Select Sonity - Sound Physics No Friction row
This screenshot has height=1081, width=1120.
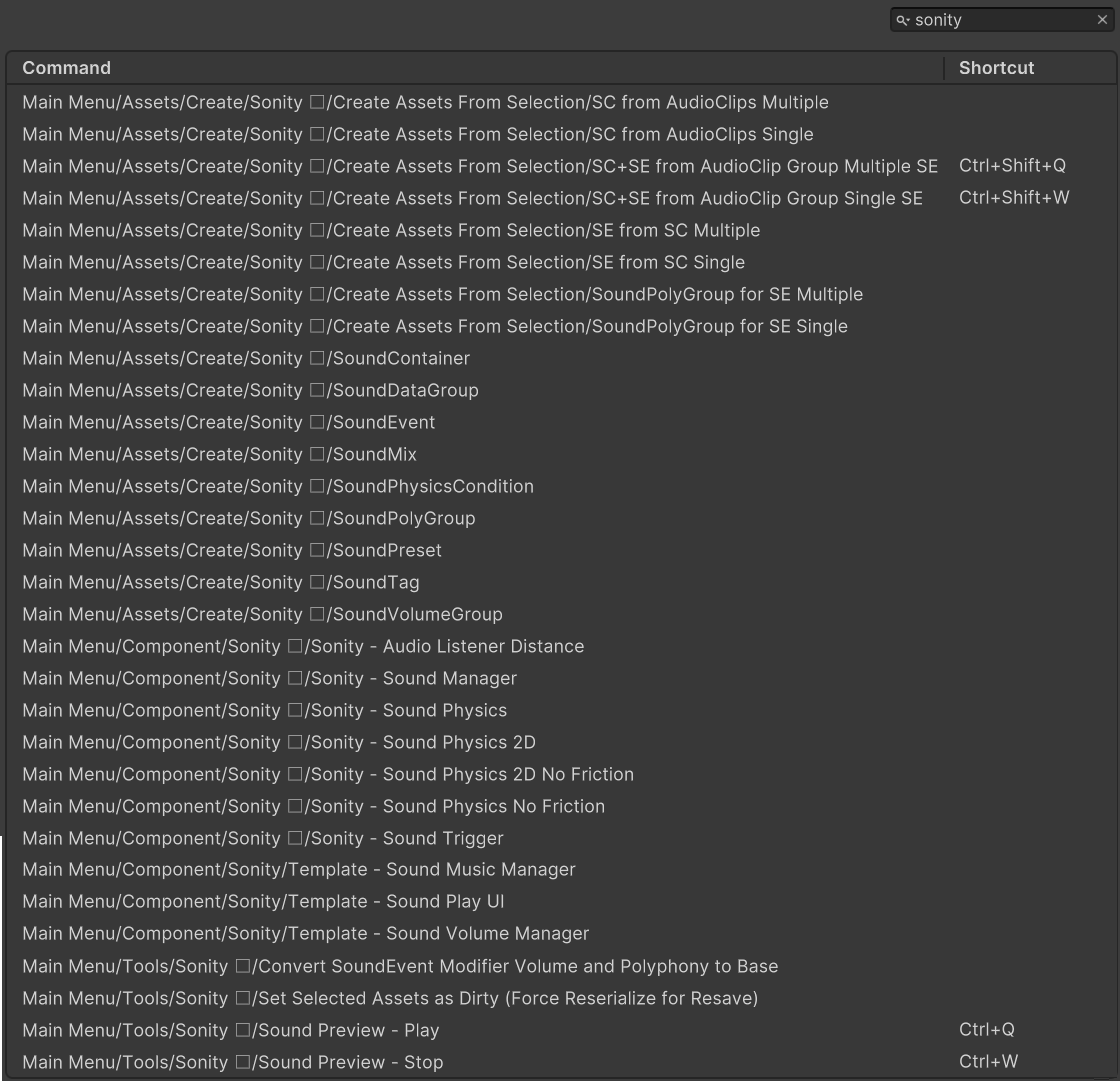click(x=560, y=807)
